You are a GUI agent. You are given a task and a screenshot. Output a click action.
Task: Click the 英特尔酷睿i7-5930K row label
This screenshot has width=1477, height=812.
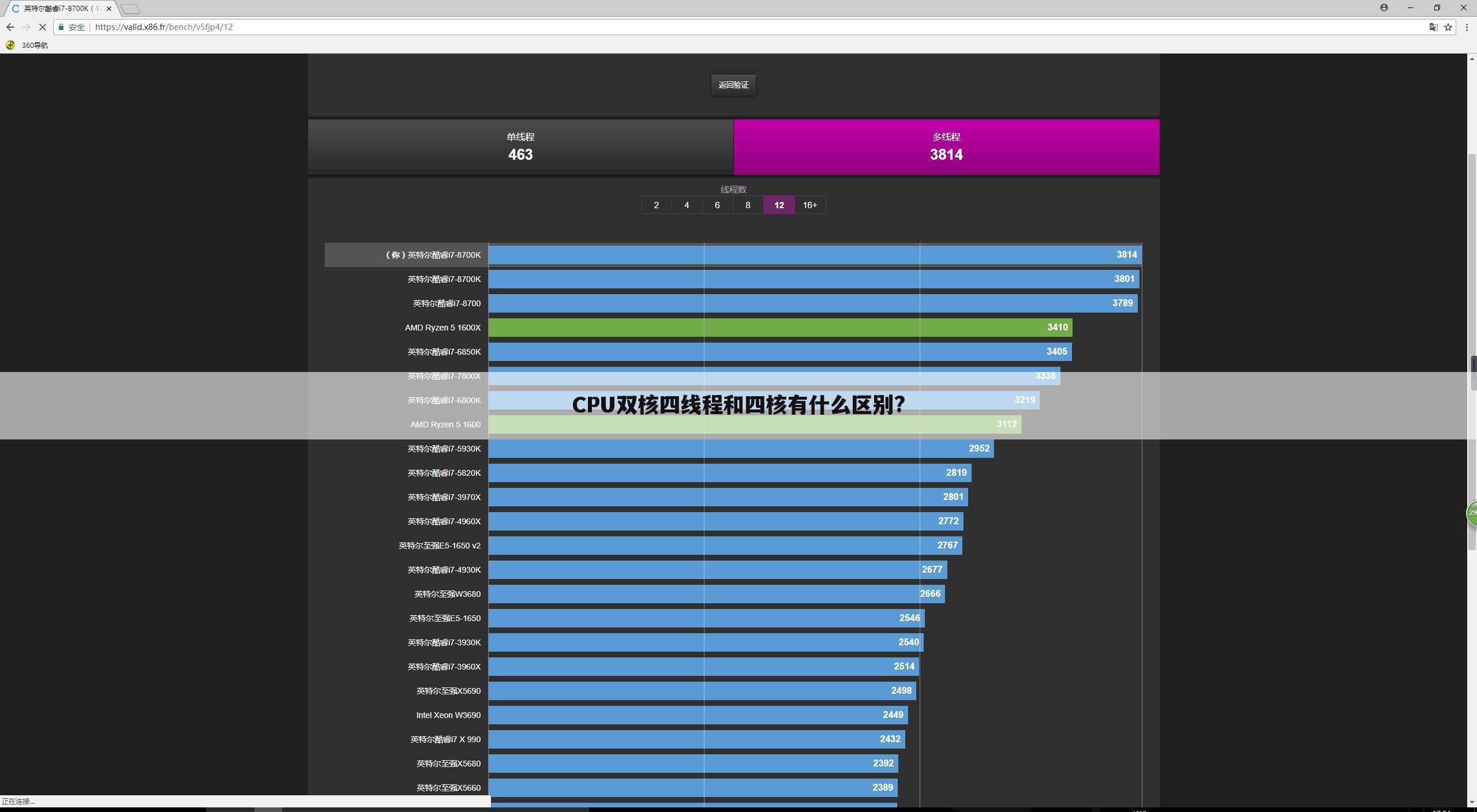[444, 449]
